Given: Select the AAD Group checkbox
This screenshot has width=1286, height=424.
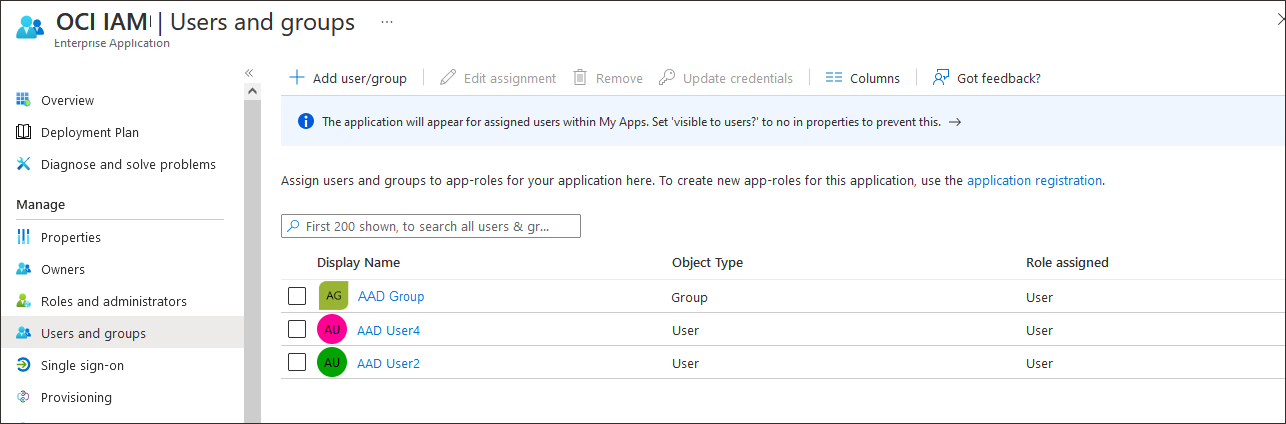Looking at the screenshot, I should click(297, 296).
